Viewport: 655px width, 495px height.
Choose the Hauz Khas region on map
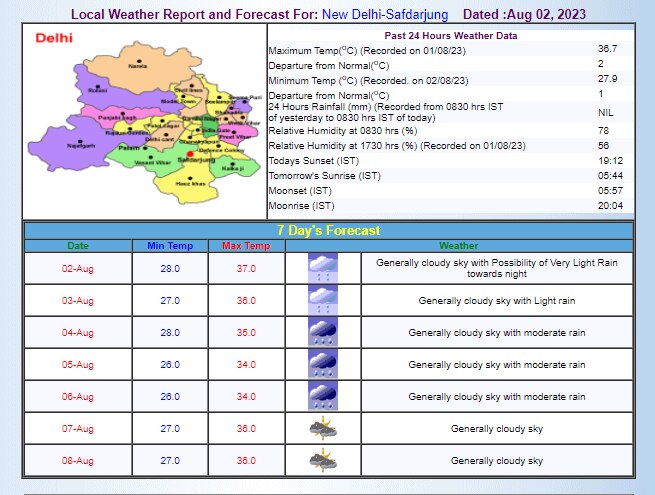189,185
